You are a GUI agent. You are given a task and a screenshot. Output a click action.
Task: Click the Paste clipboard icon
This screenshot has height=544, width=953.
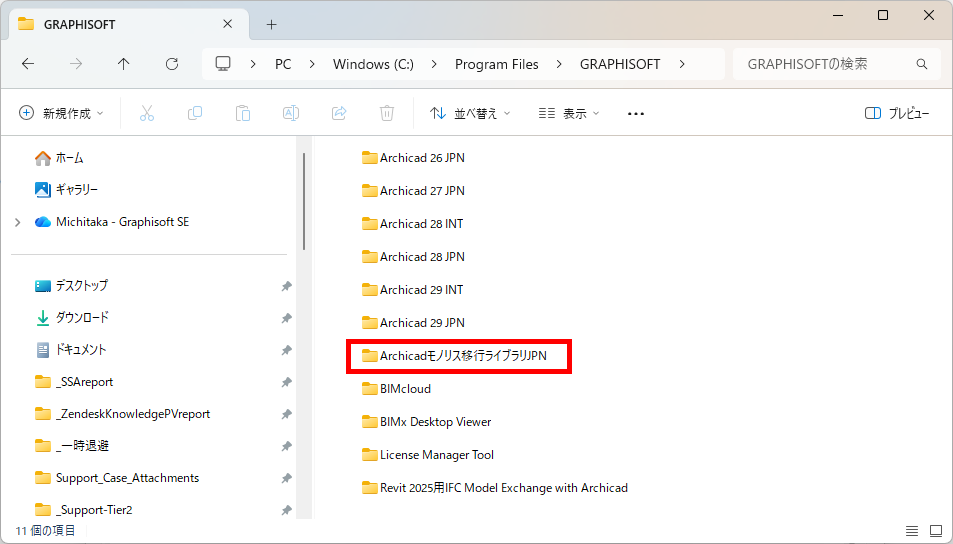(x=243, y=113)
